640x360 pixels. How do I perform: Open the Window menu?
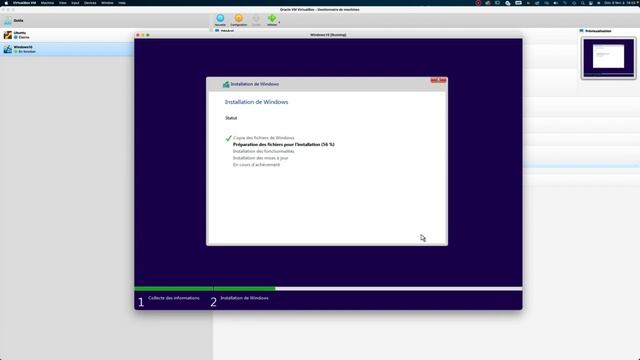[107, 3]
